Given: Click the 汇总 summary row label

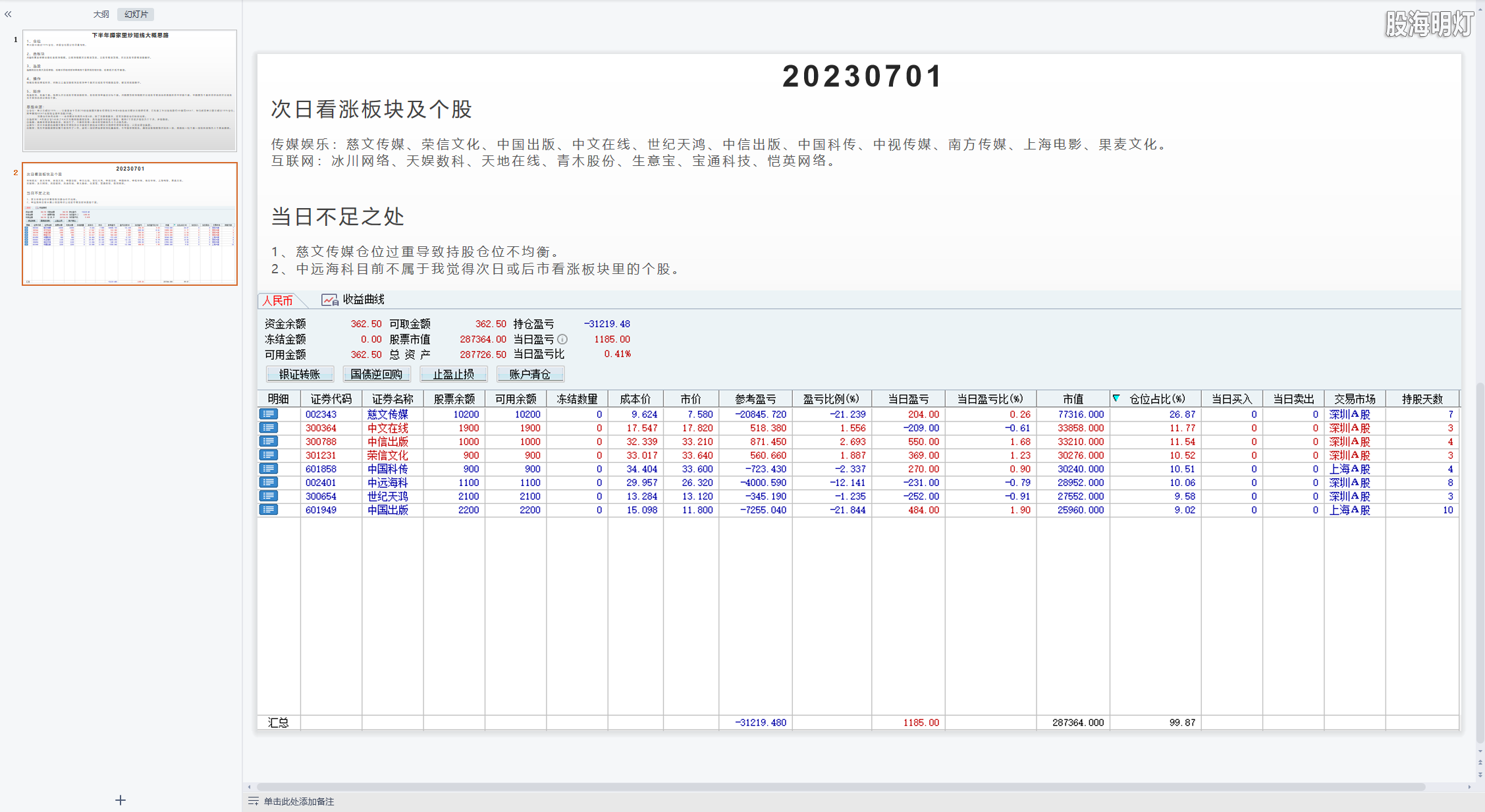Looking at the screenshot, I should [278, 722].
